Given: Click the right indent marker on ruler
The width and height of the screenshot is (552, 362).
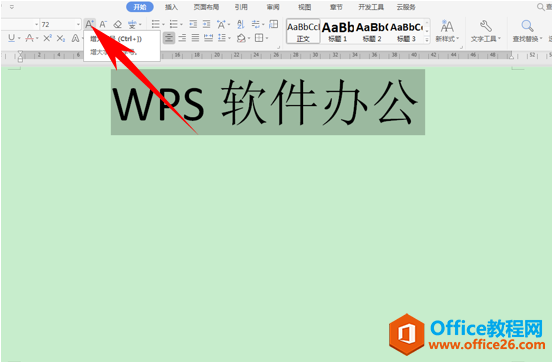Looking at the screenshot, I should [x=511, y=56].
